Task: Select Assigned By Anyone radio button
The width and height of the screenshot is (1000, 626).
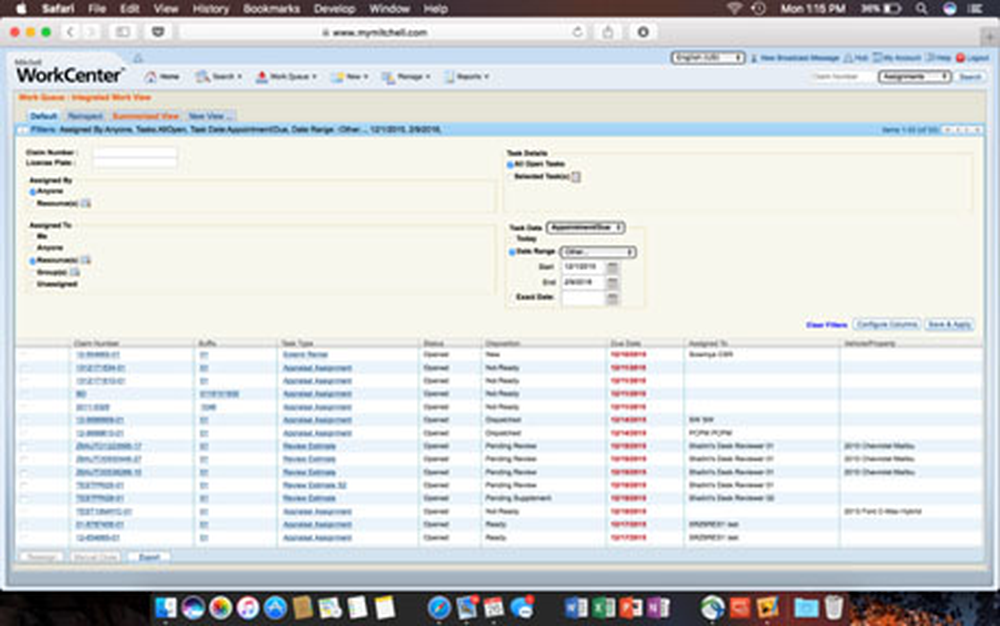Action: click(x=32, y=192)
